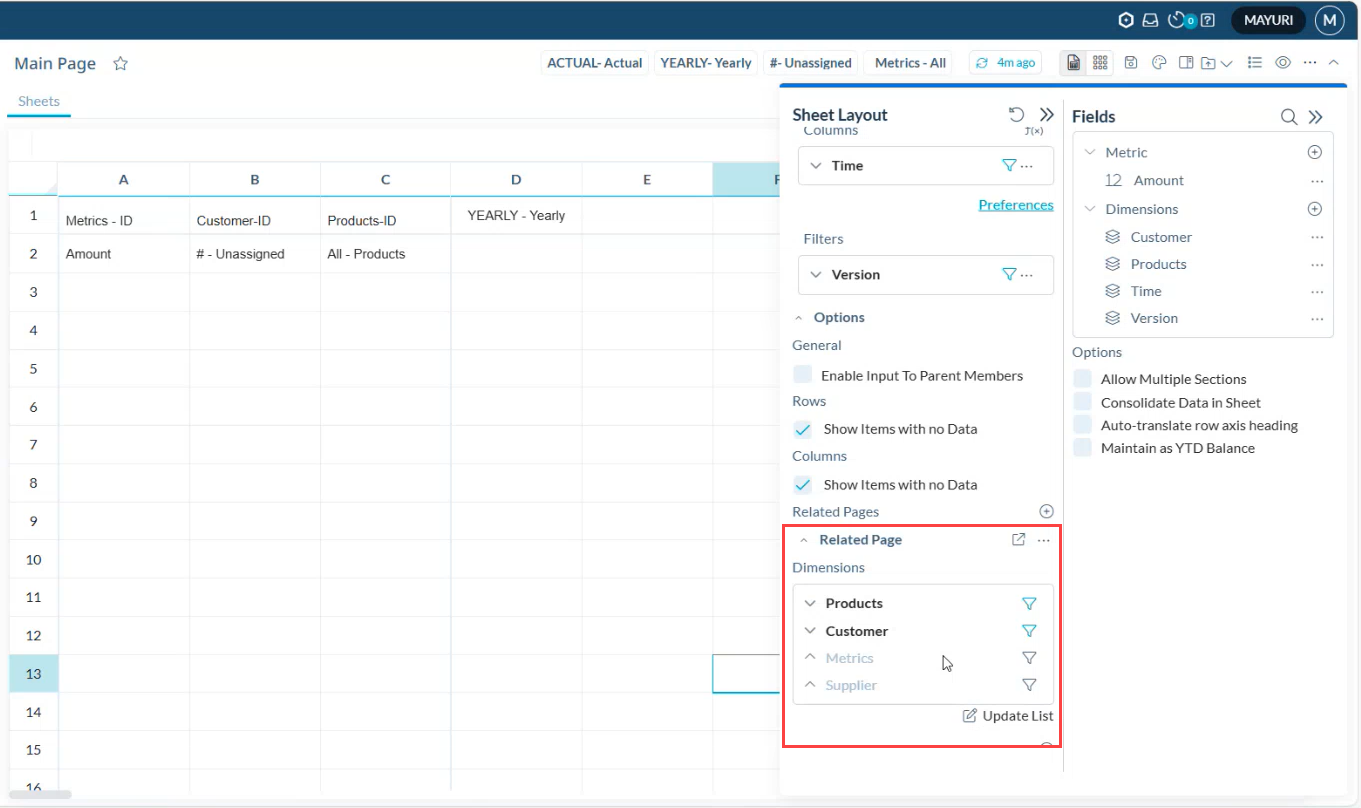1361x808 pixels.
Task: Open the Related Page external link icon
Action: click(x=1018, y=540)
